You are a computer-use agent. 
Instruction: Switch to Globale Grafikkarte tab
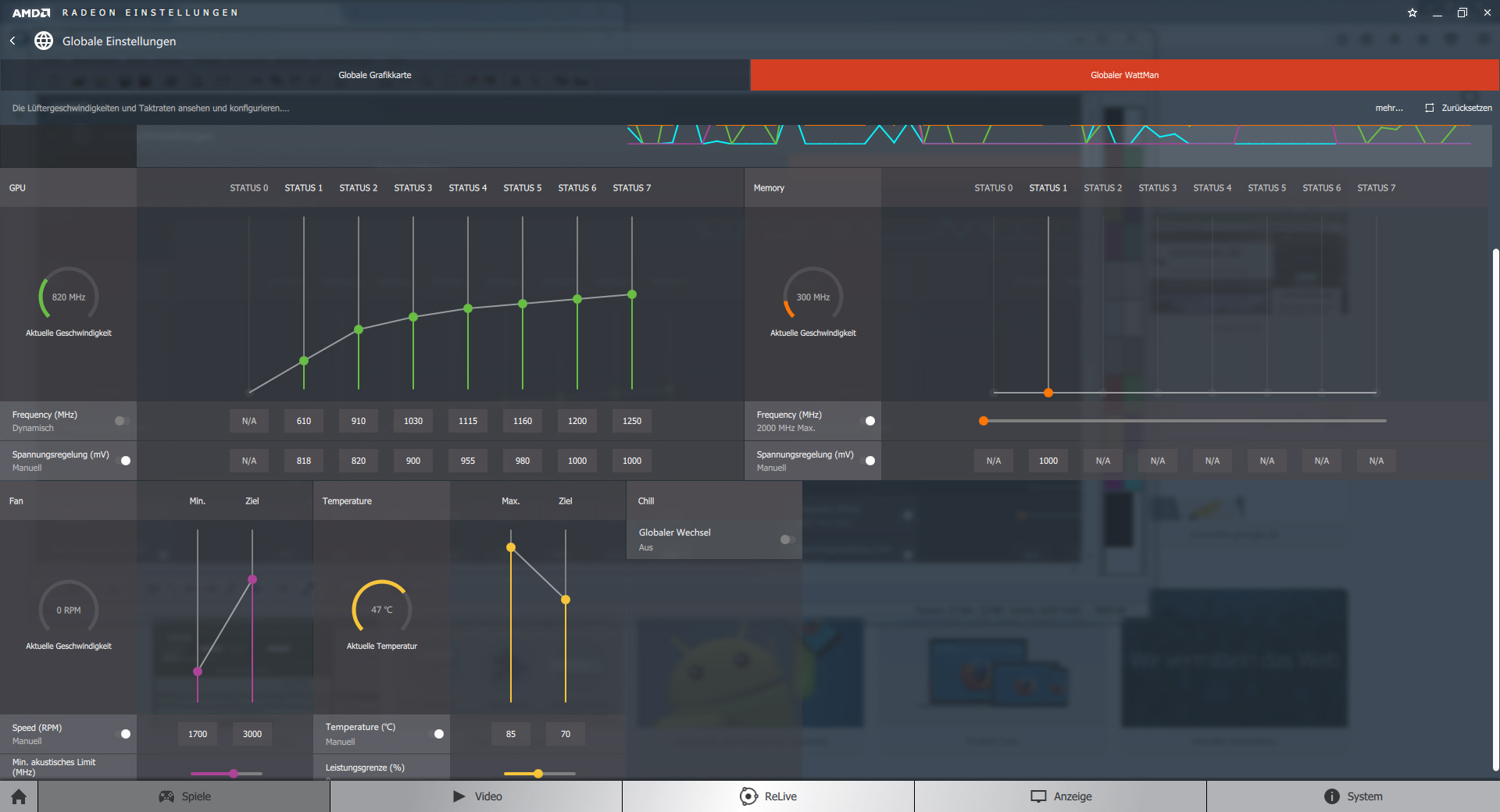point(375,75)
